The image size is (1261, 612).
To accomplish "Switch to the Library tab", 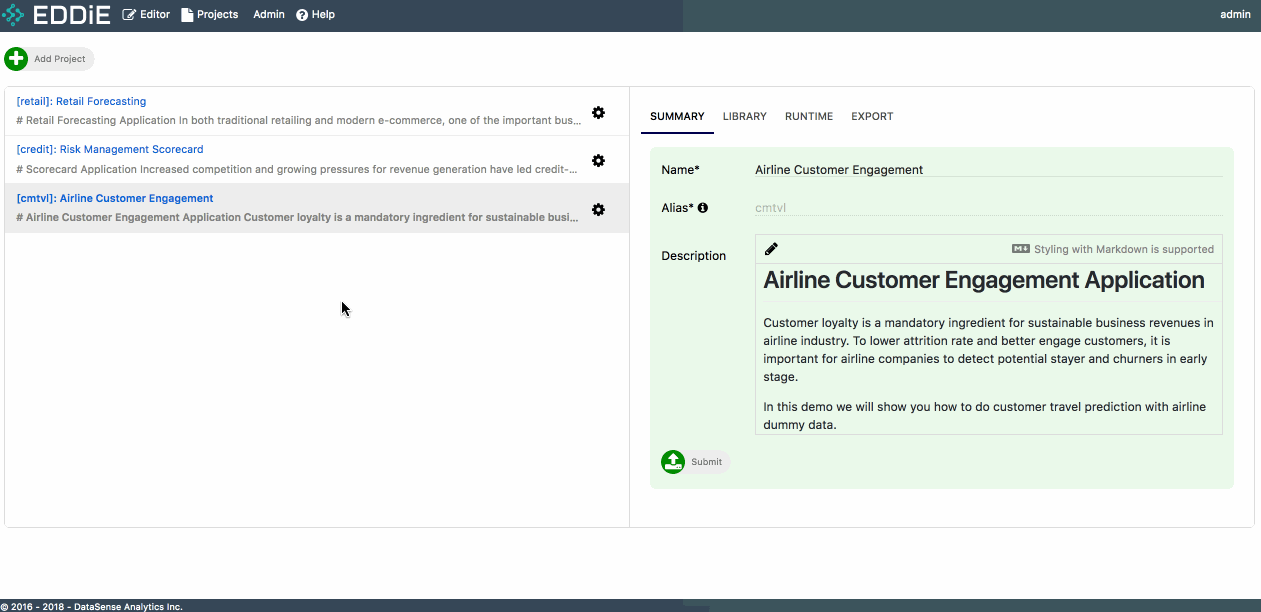I will pos(744,117).
